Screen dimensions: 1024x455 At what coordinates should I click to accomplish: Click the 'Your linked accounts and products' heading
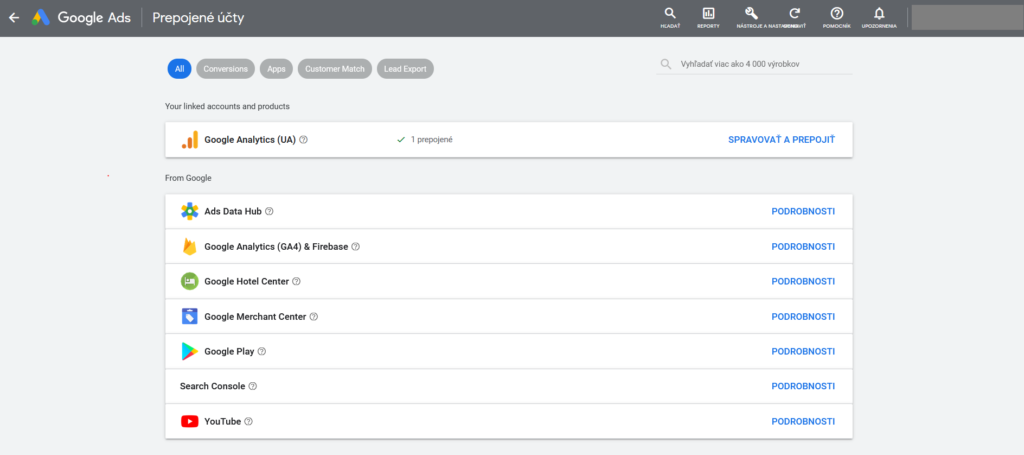coord(227,106)
